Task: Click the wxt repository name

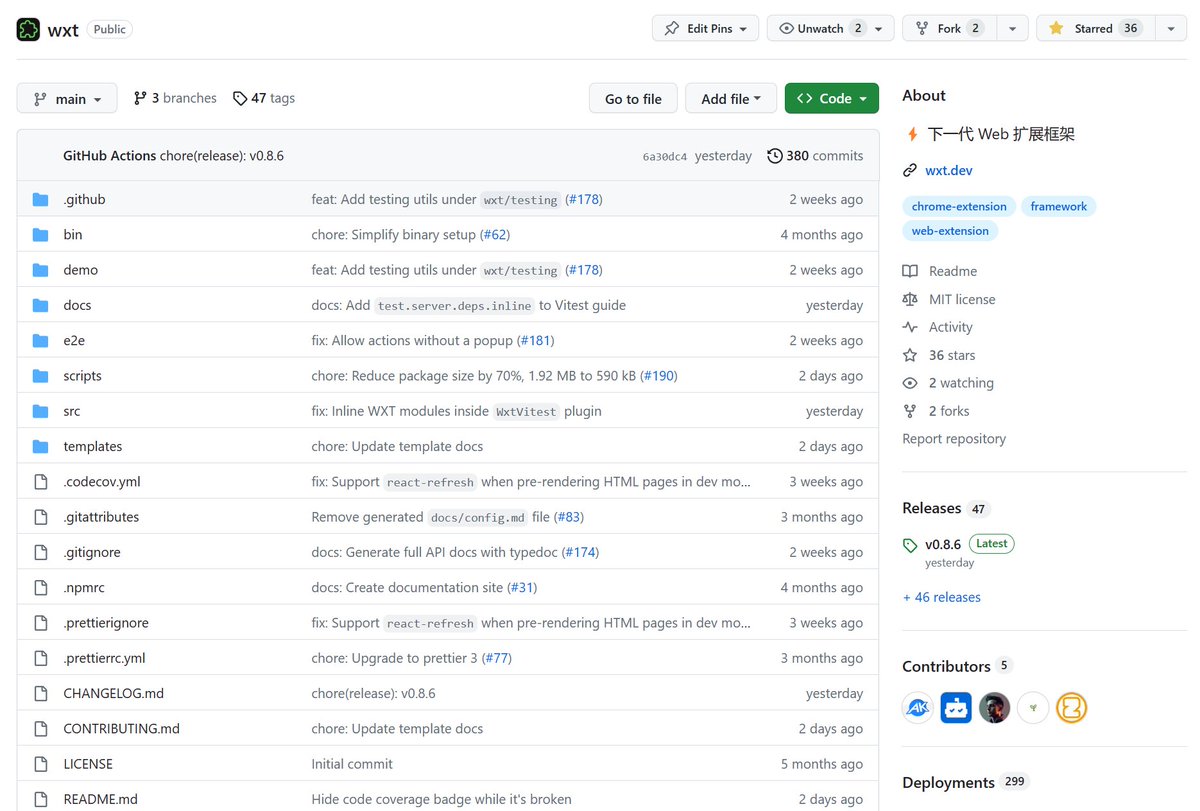Action: (x=62, y=30)
